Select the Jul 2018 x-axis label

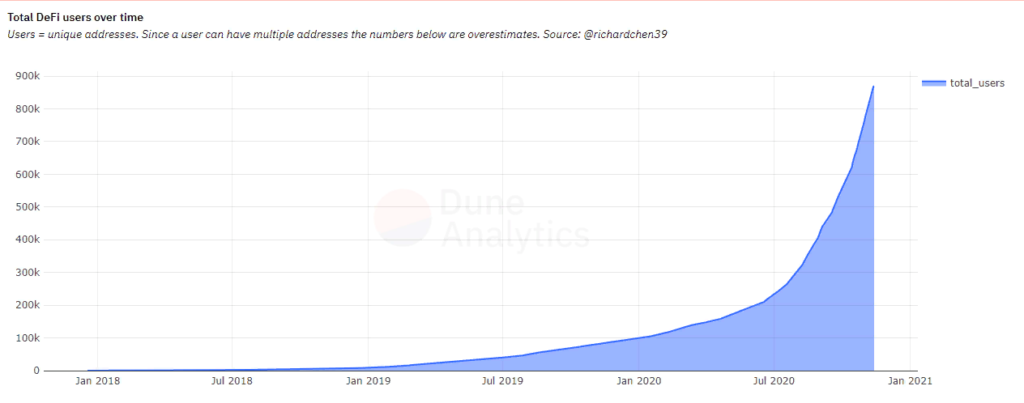tap(232, 381)
